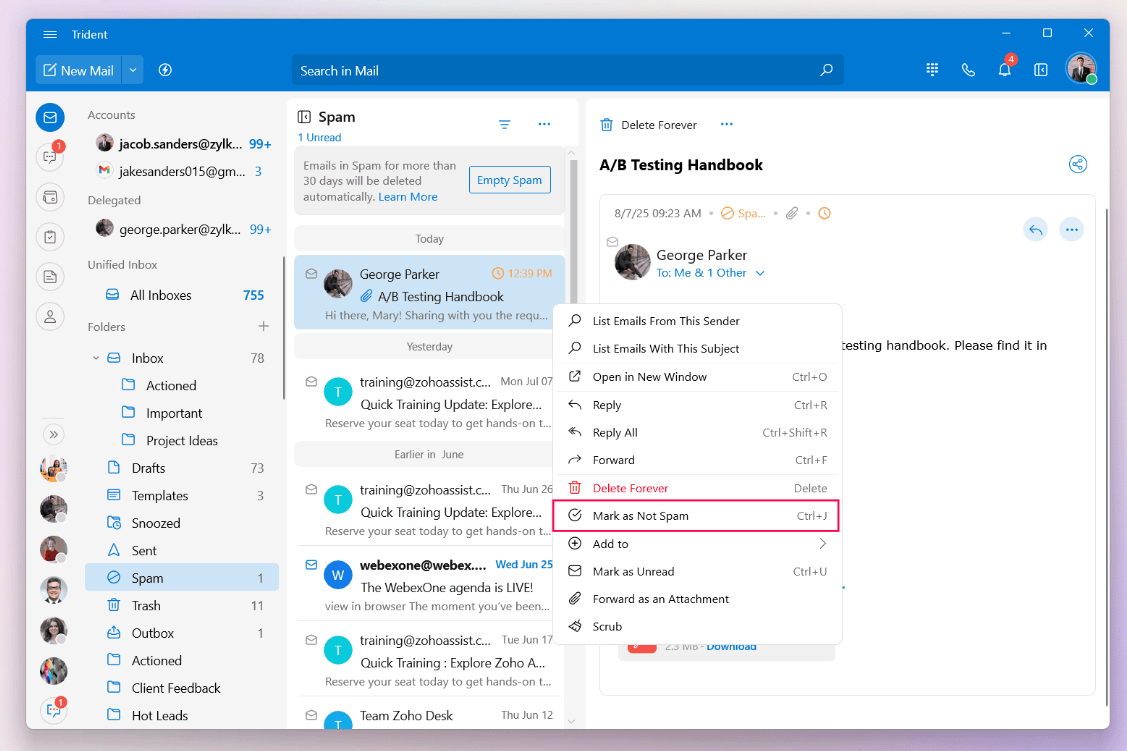Viewport: 1127px width, 751px height.
Task: Open the notifications bell icon
Action: pyautogui.click(x=1005, y=70)
